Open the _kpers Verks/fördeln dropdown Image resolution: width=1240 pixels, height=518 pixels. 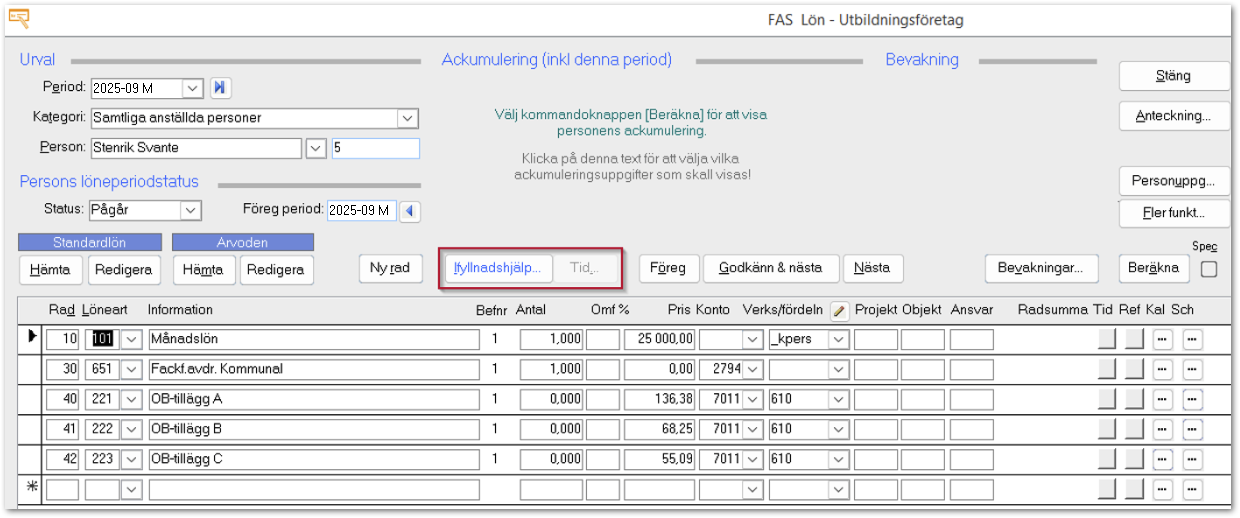pyautogui.click(x=839, y=340)
